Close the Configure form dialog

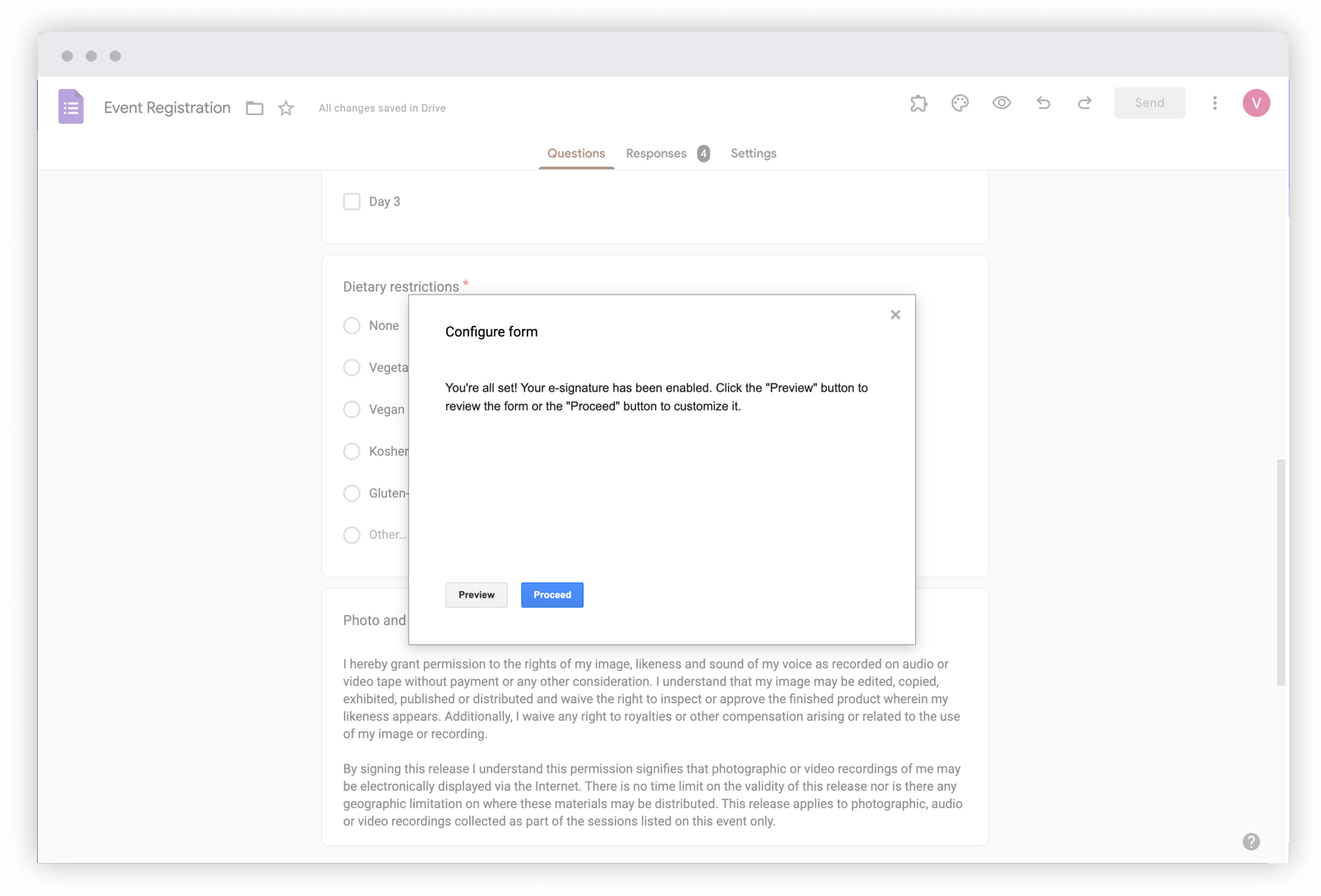click(x=895, y=314)
